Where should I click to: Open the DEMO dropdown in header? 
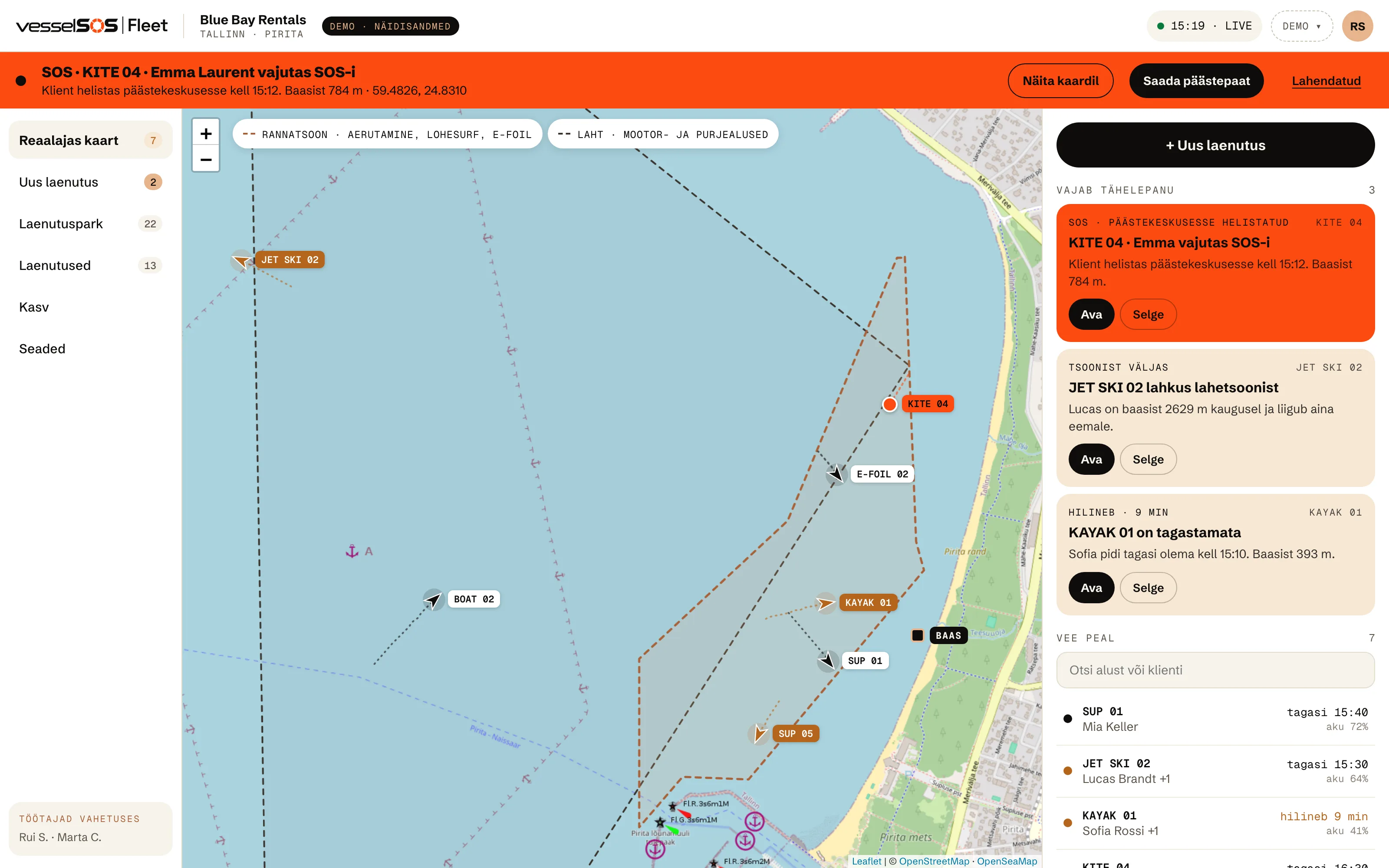pyautogui.click(x=1301, y=26)
